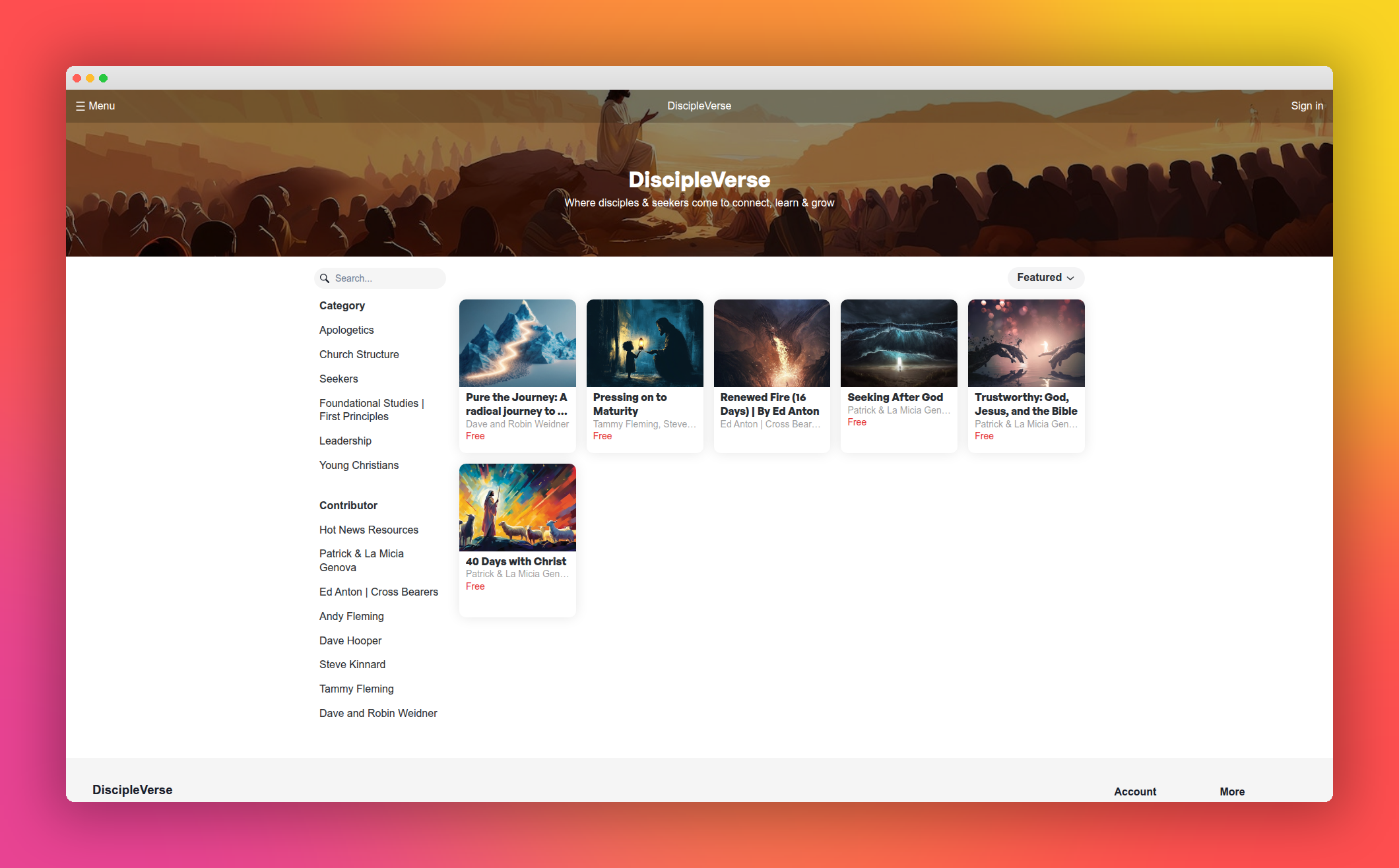
Task: Click Free label under Seeking After God
Action: coord(857,422)
